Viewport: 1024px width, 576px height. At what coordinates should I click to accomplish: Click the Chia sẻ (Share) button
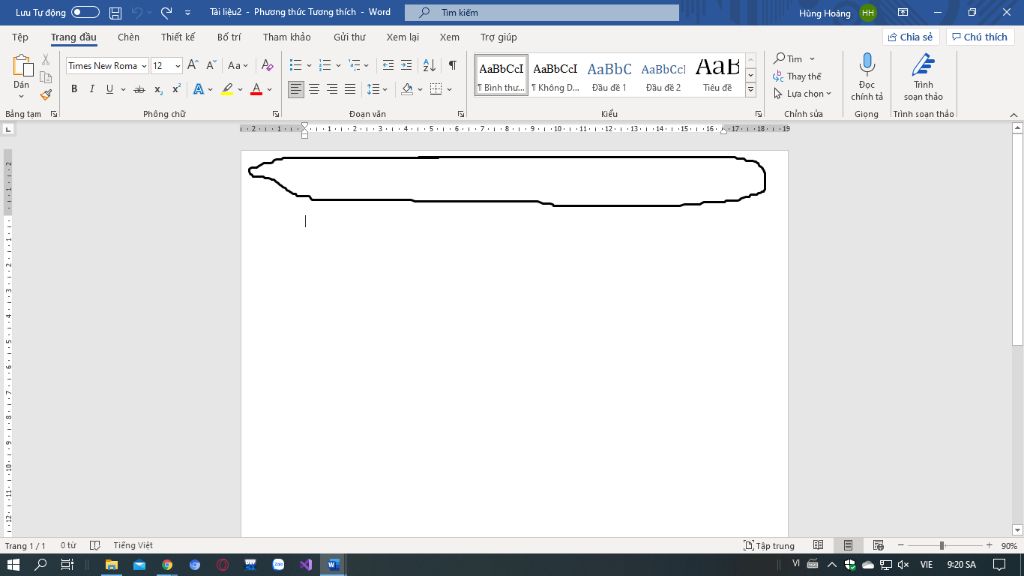tap(910, 37)
